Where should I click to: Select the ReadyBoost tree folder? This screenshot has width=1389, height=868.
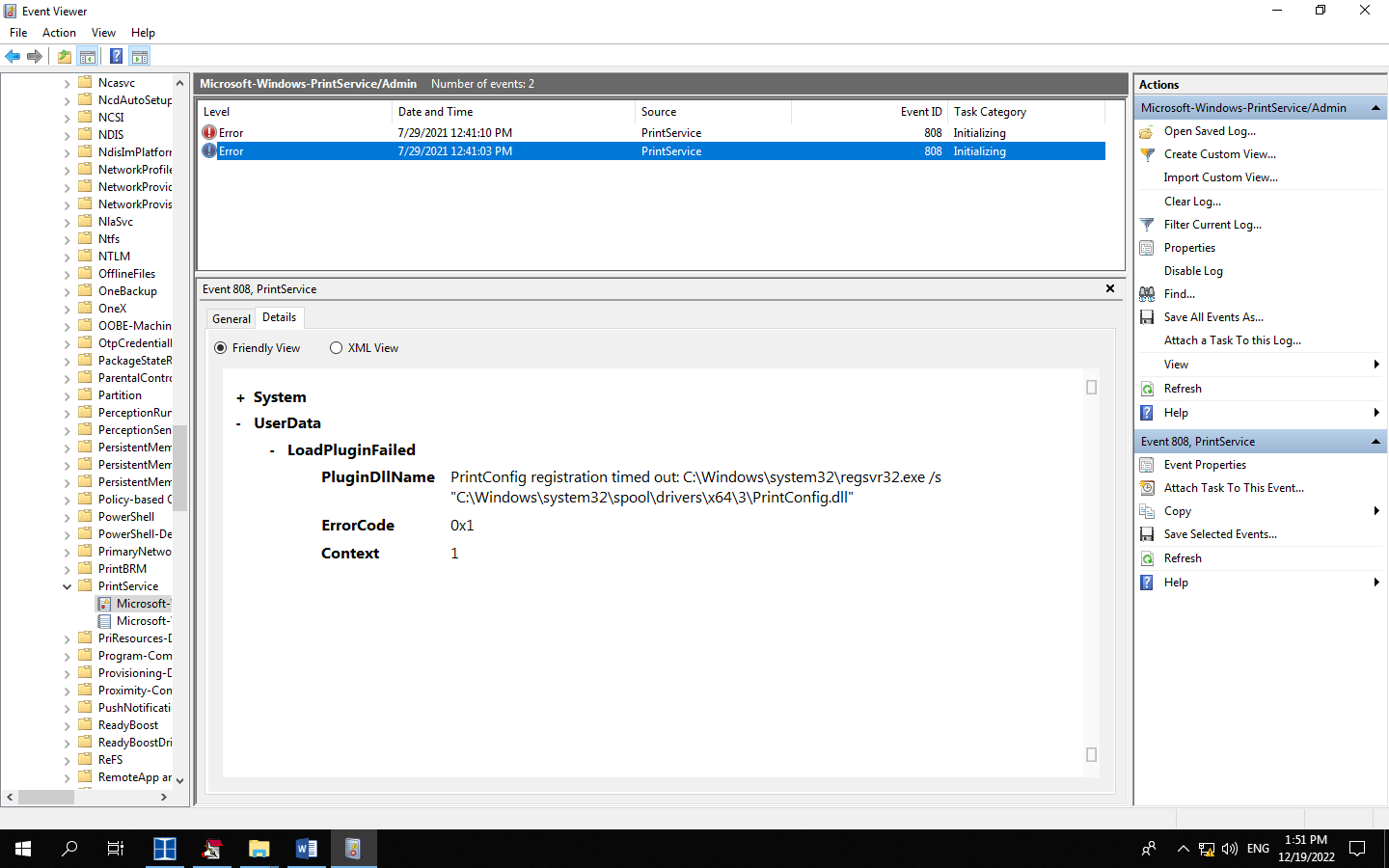click(x=128, y=725)
